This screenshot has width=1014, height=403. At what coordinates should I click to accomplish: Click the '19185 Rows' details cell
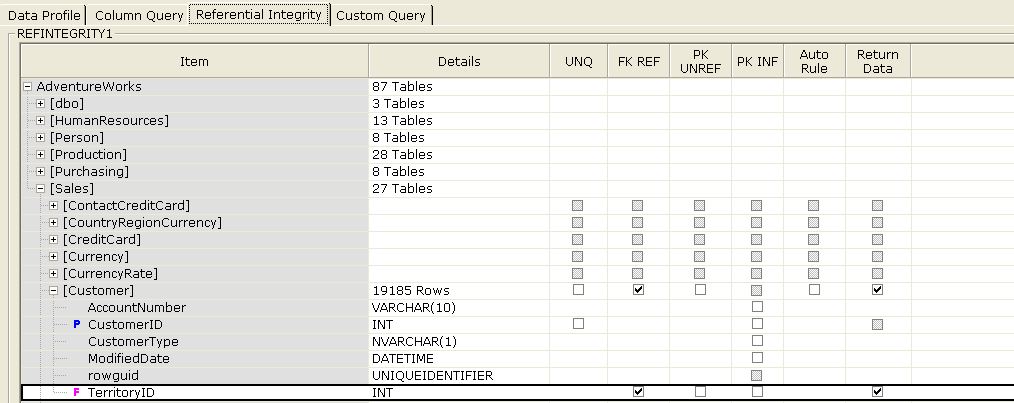[x=459, y=290]
